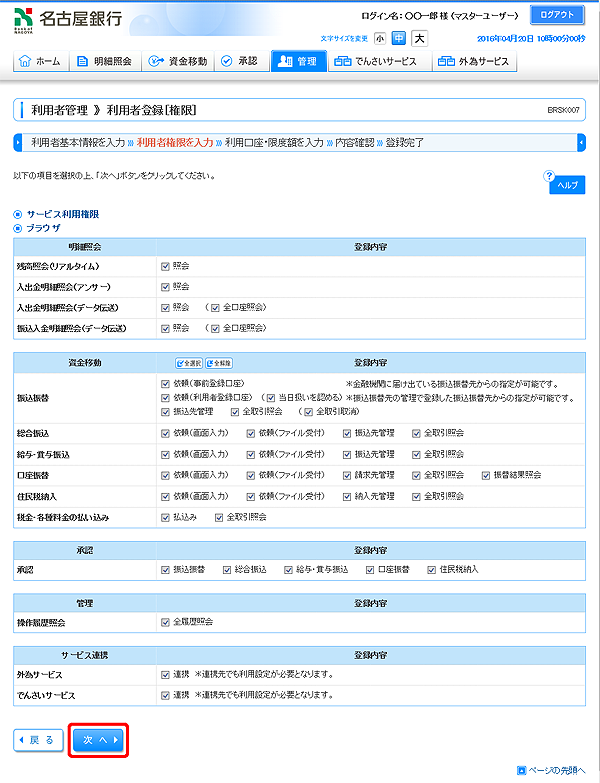The height and width of the screenshot is (783, 600).
Task: Click the right arrow of step bar
Action: 581,142
